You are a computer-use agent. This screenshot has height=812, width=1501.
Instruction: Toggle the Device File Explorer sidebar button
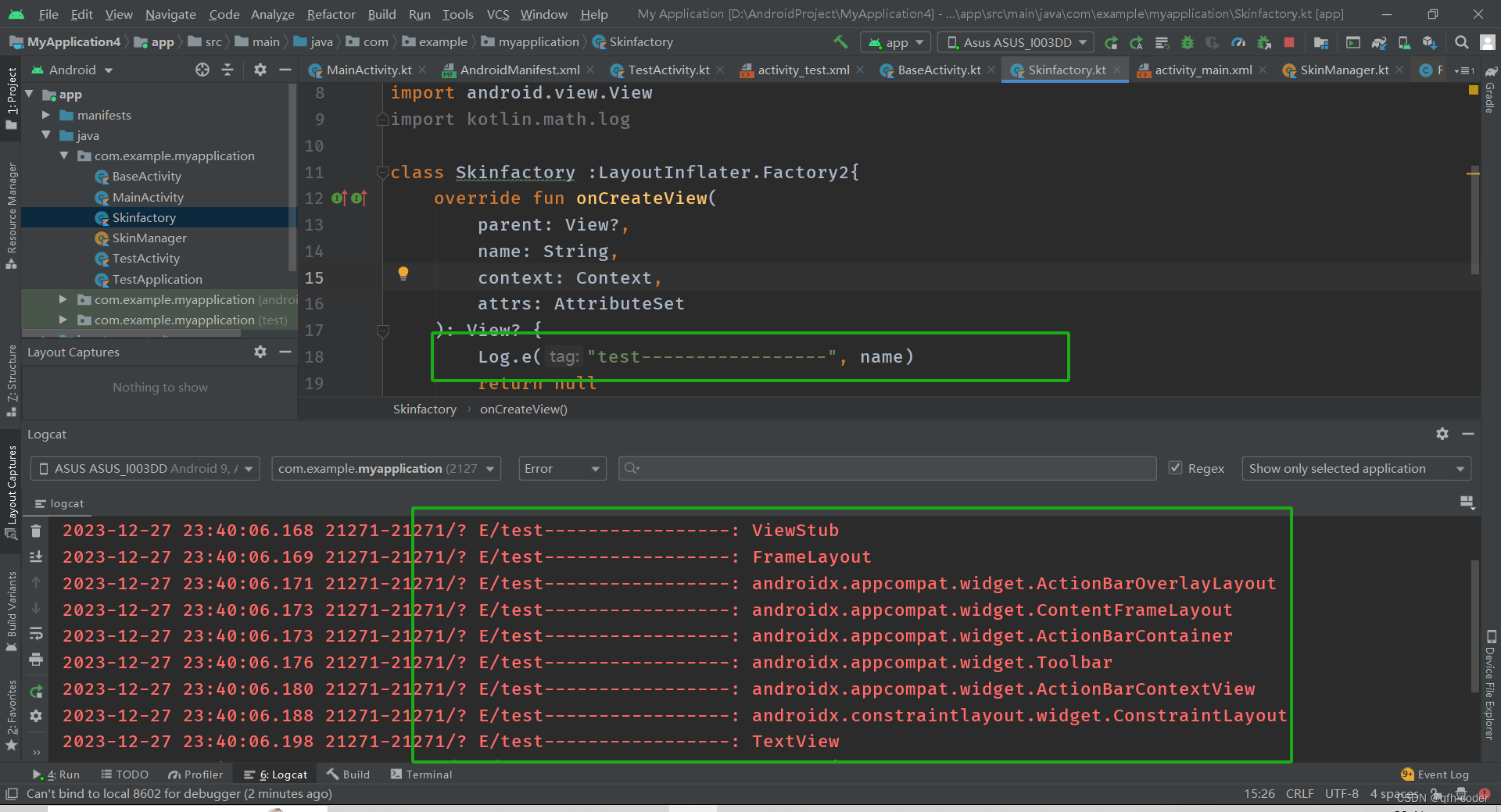tap(1490, 685)
